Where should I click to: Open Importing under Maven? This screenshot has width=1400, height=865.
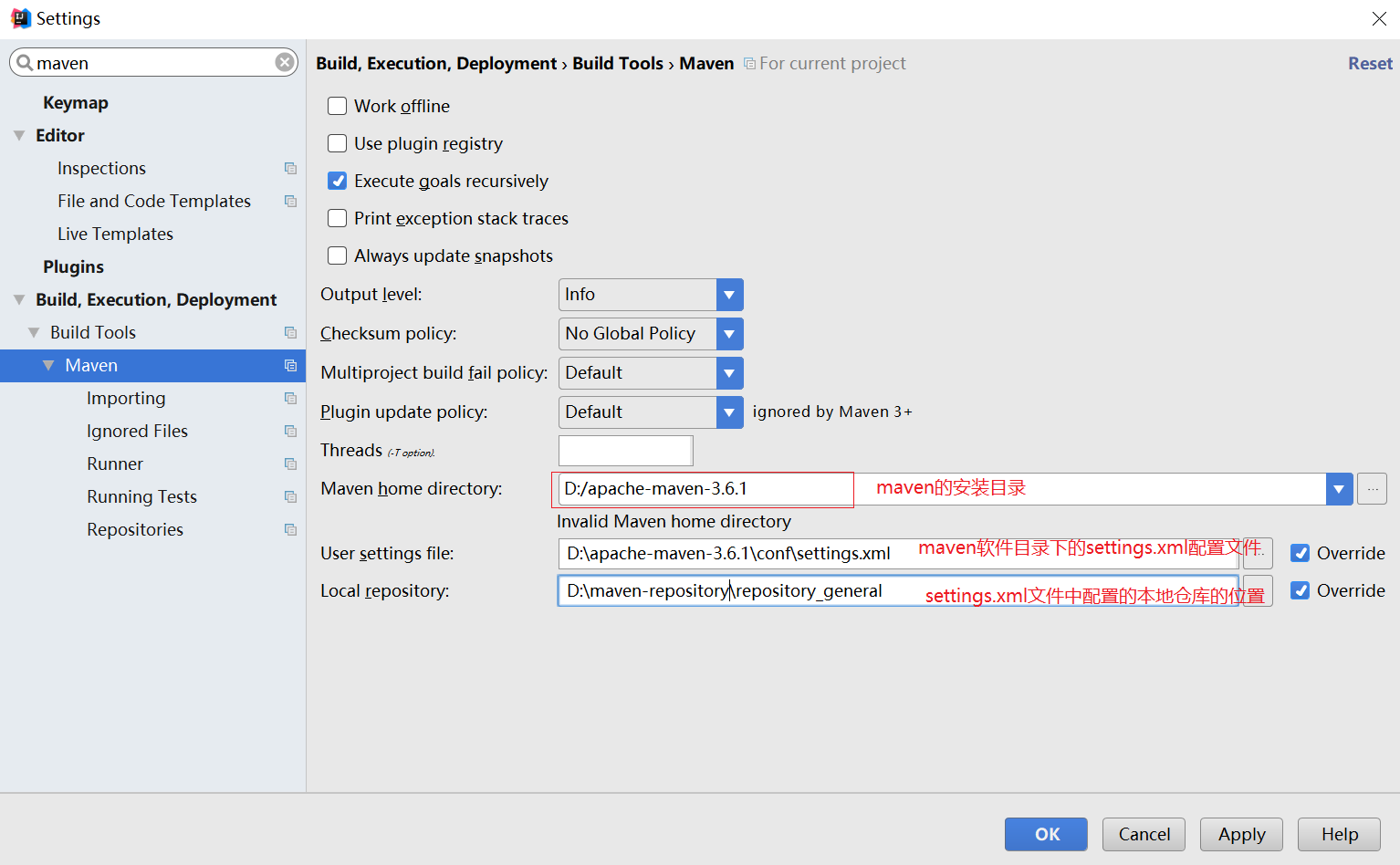click(126, 398)
